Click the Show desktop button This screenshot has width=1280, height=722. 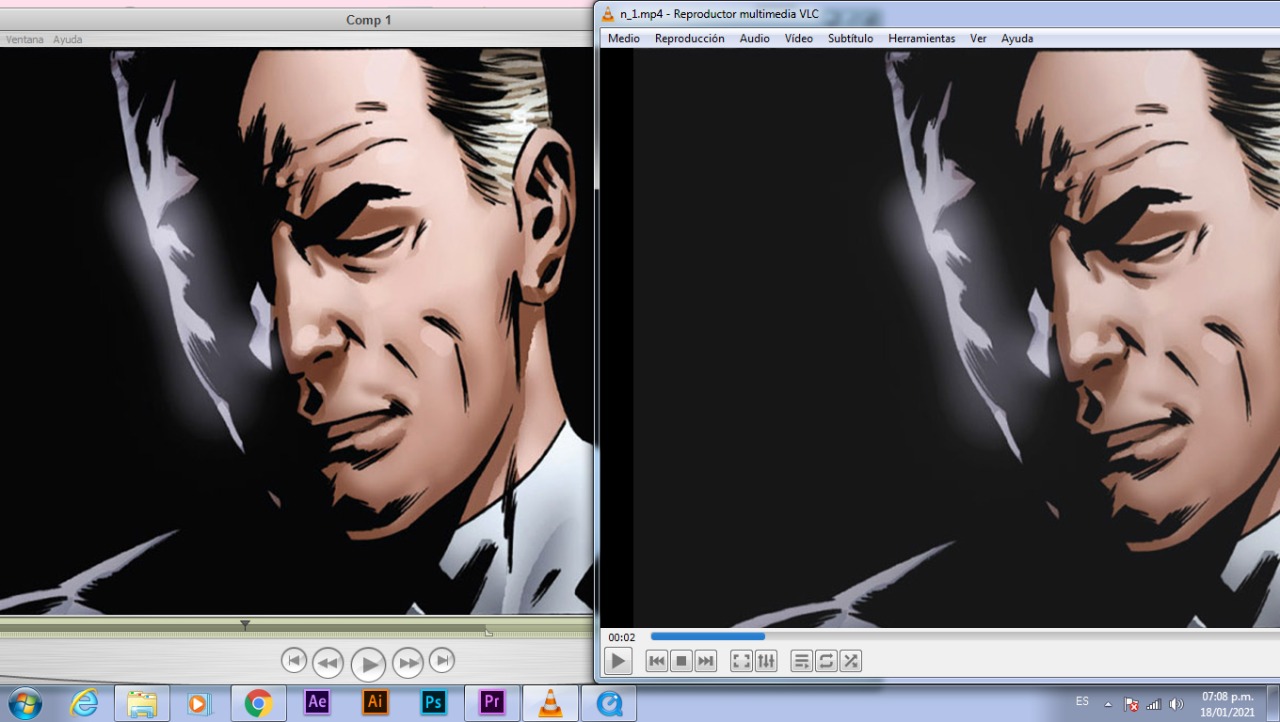click(1273, 703)
